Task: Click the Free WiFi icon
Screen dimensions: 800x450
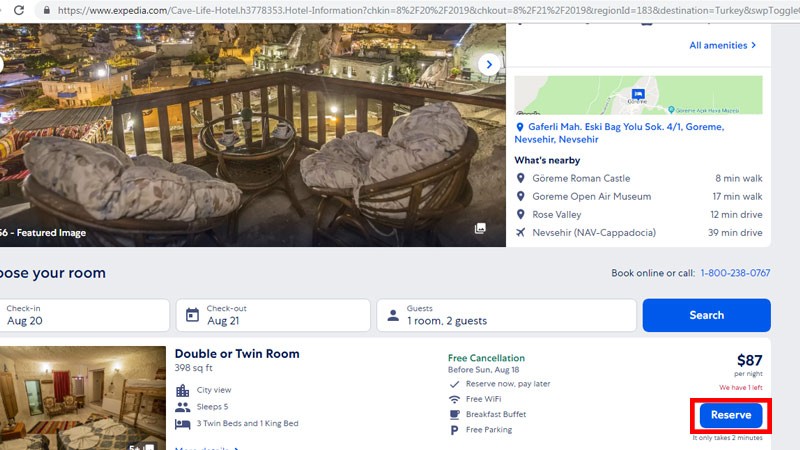Action: pos(454,399)
